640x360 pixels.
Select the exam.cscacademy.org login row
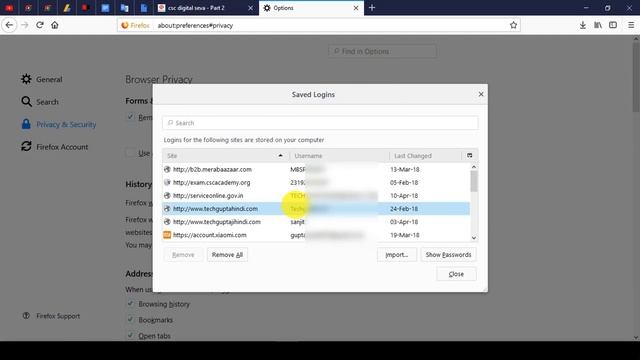click(316, 182)
